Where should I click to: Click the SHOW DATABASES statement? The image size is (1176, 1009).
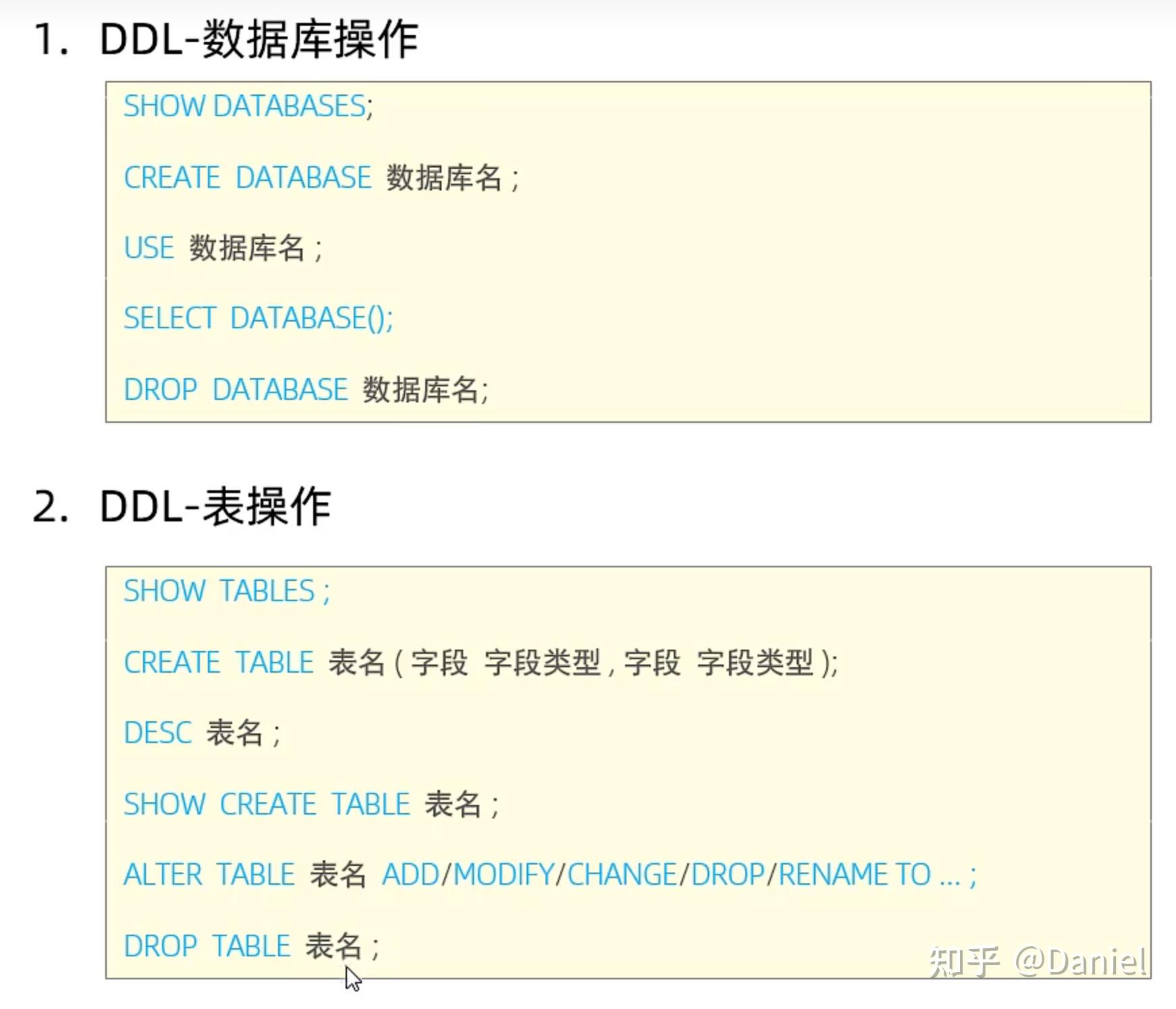248,107
